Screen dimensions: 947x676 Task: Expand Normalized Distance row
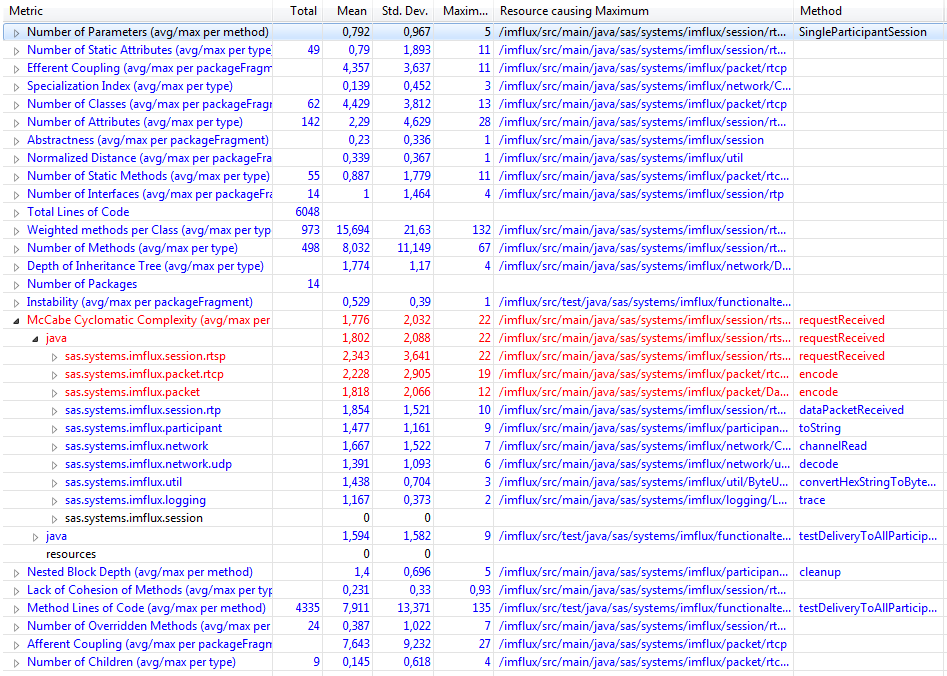[16, 159]
